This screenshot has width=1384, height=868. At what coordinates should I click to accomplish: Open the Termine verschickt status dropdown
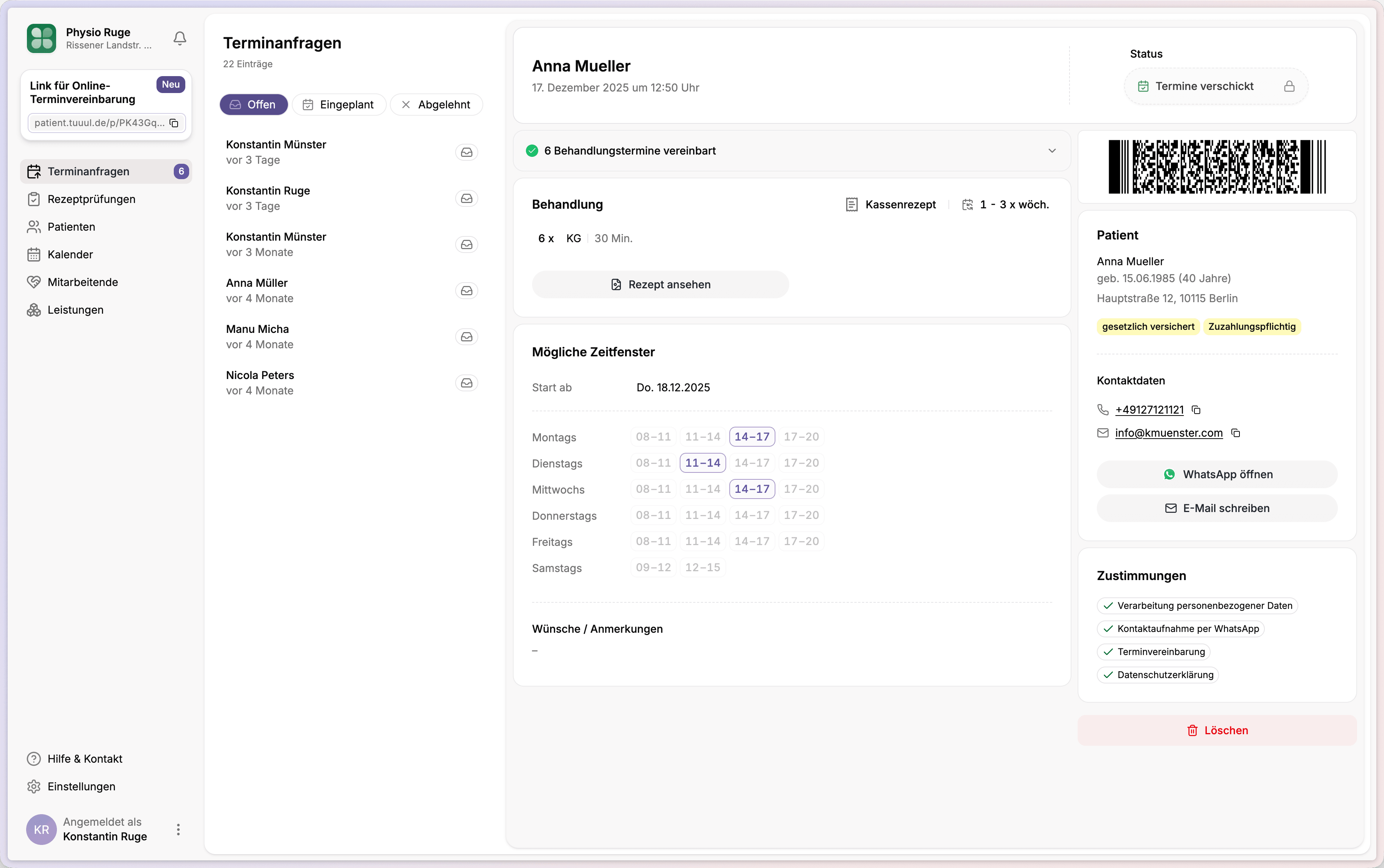[x=1204, y=86]
